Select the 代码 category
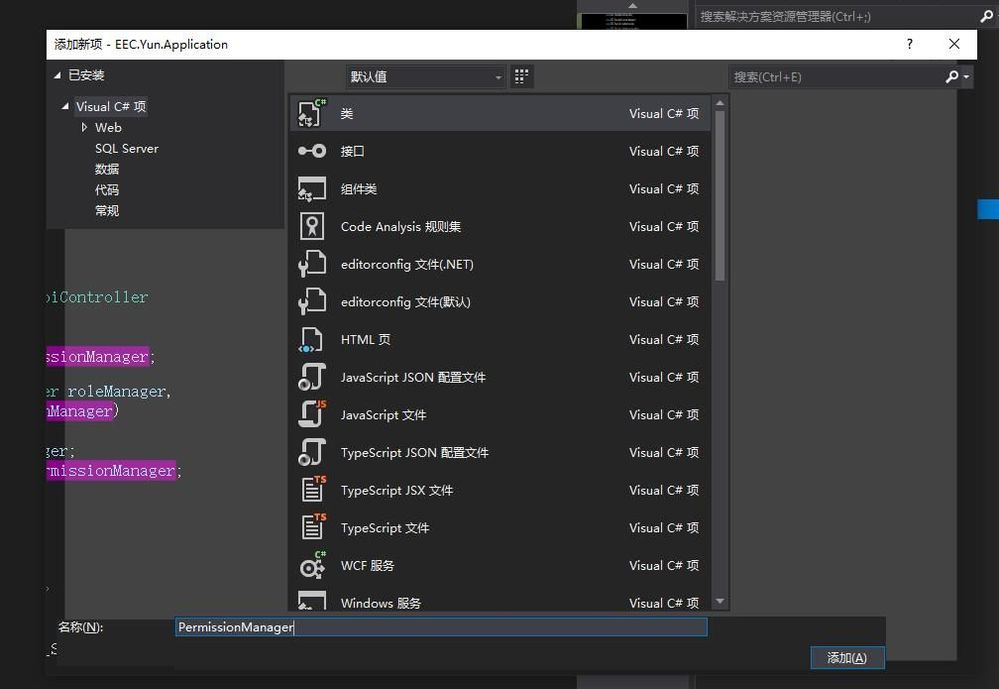999x689 pixels. [106, 190]
